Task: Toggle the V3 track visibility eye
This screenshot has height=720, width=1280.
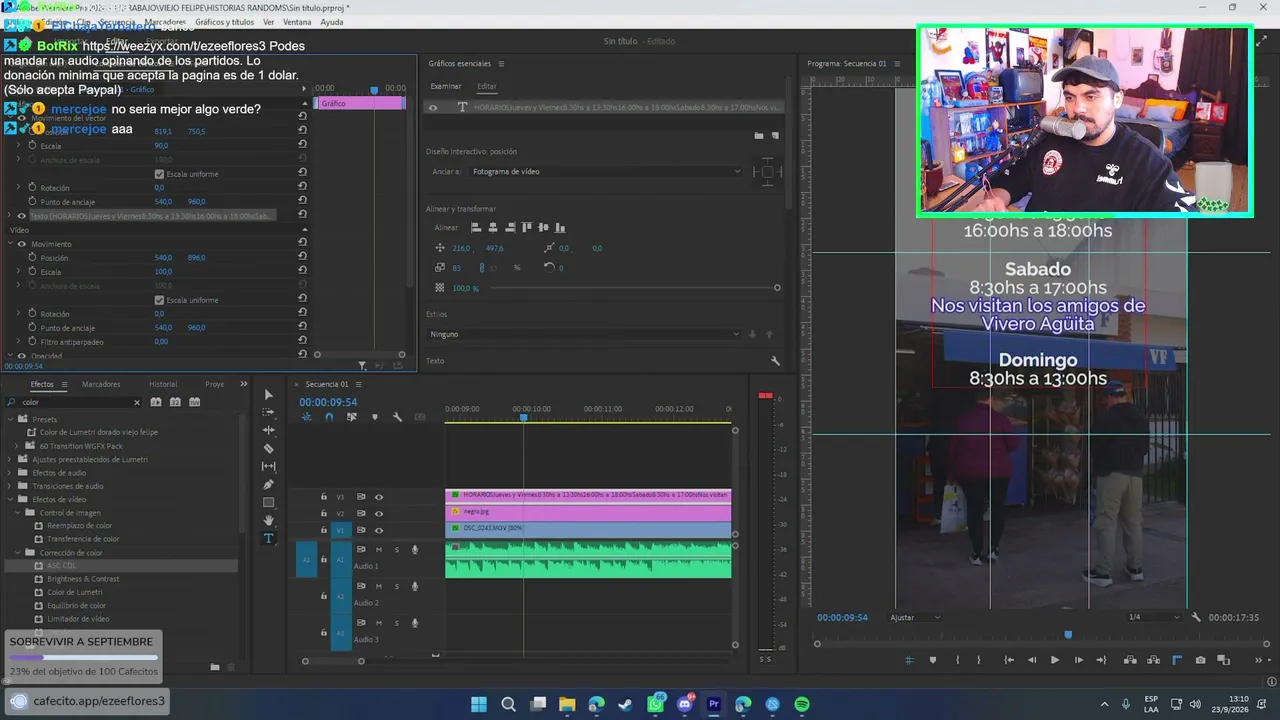Action: click(x=379, y=497)
